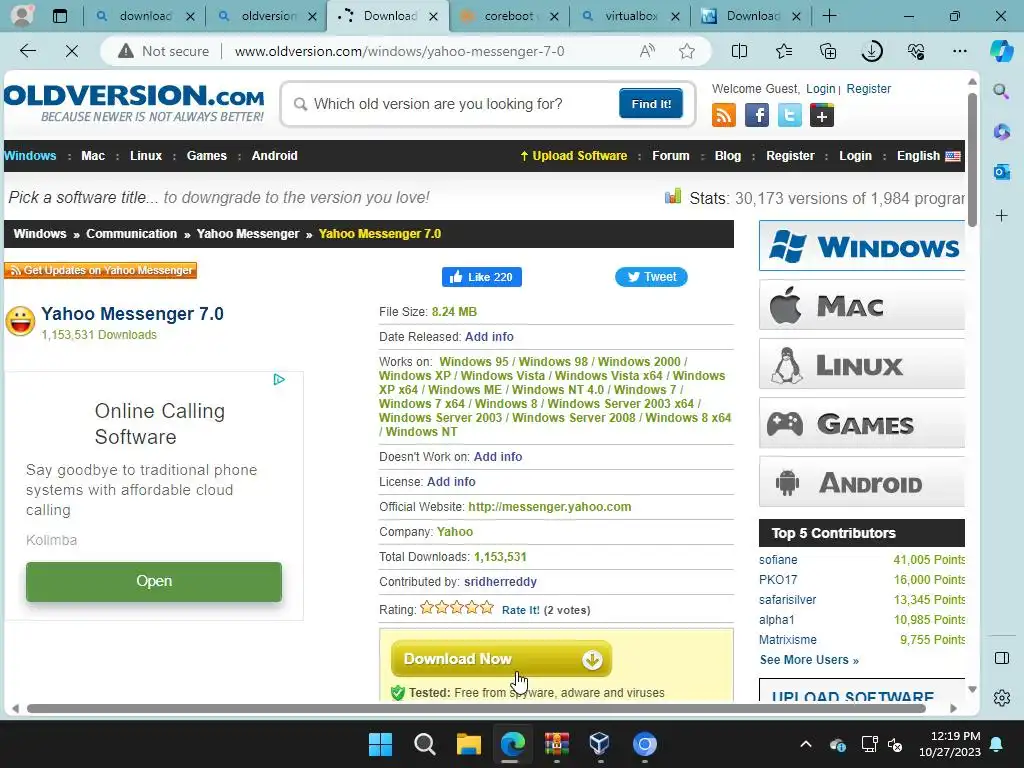Click the AdChoices icon on the ad
The width and height of the screenshot is (1024, 768).
pyautogui.click(x=279, y=379)
